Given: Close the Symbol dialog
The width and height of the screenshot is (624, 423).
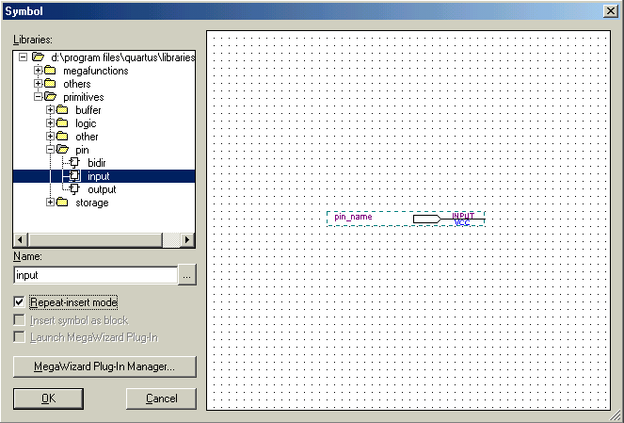Looking at the screenshot, I should [x=610, y=11].
